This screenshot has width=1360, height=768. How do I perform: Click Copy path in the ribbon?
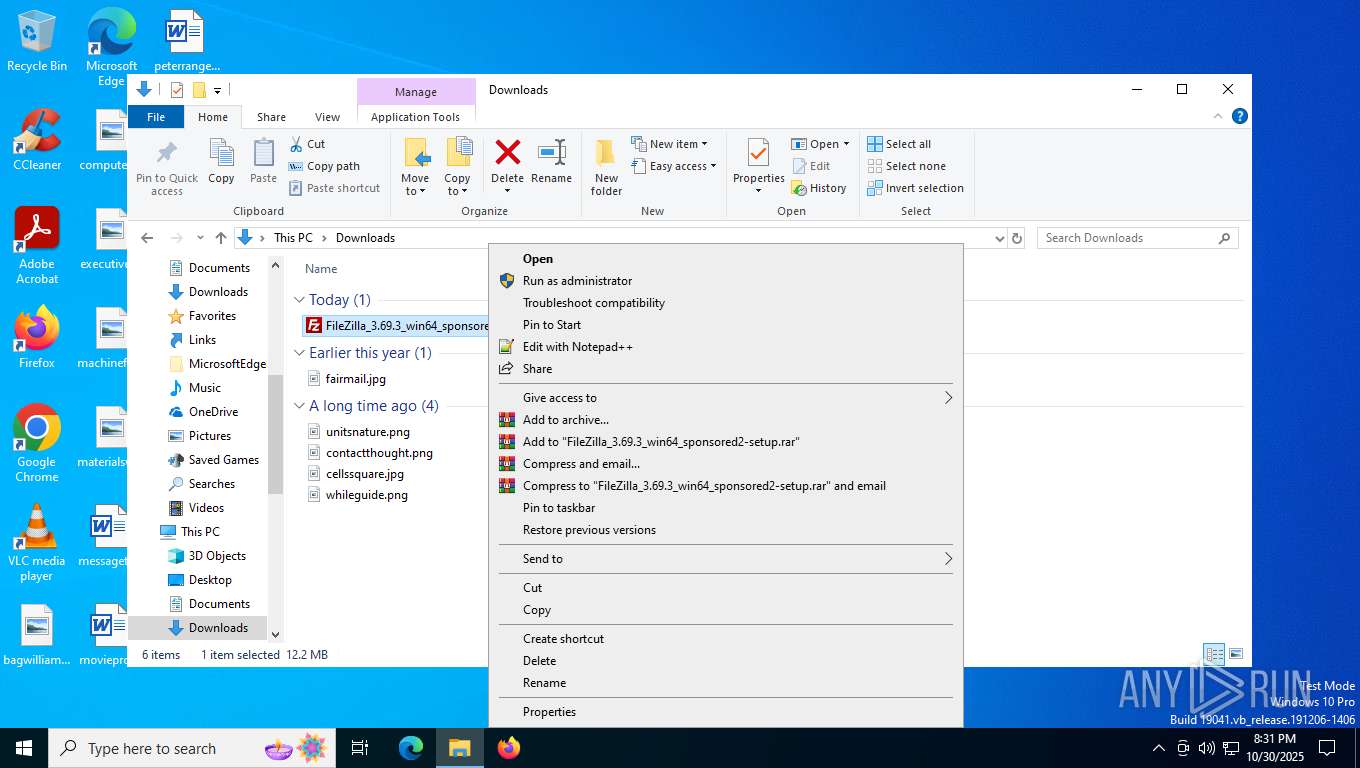pos(324,166)
